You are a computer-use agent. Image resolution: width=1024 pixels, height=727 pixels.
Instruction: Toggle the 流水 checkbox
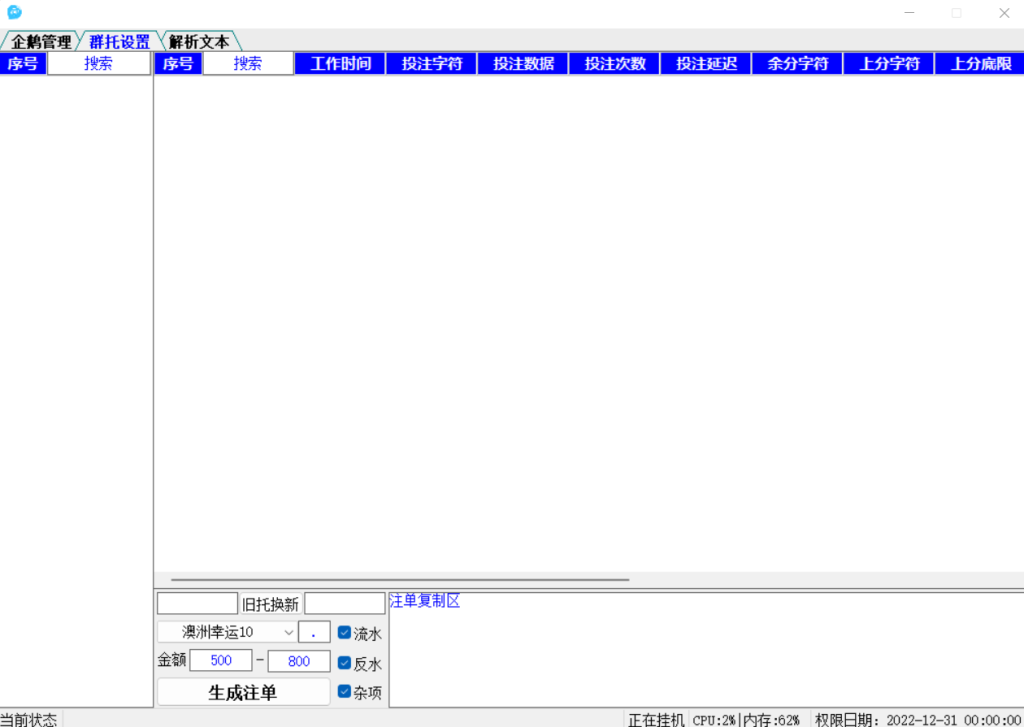click(344, 633)
